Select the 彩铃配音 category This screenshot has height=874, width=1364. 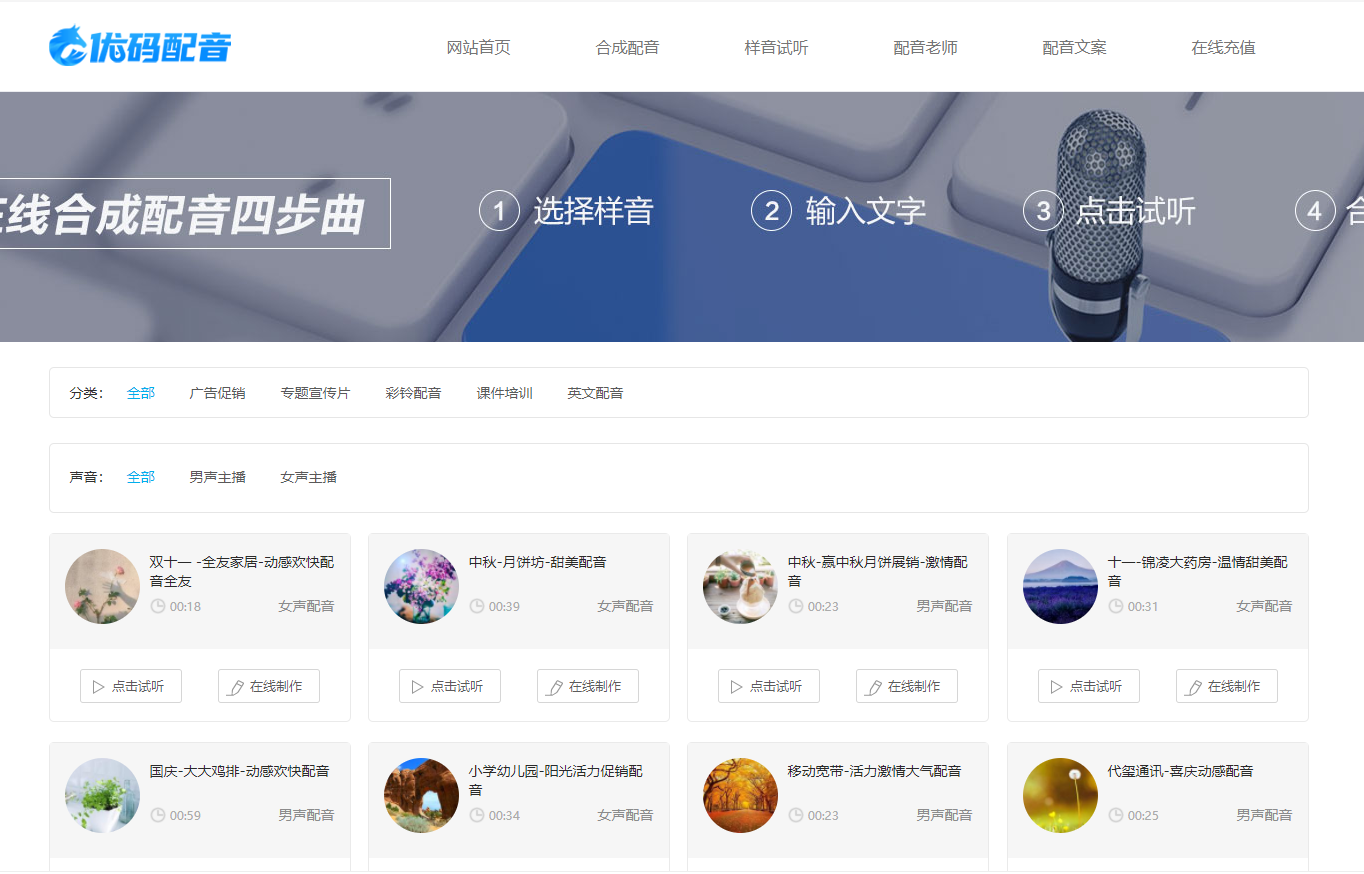[x=413, y=392]
